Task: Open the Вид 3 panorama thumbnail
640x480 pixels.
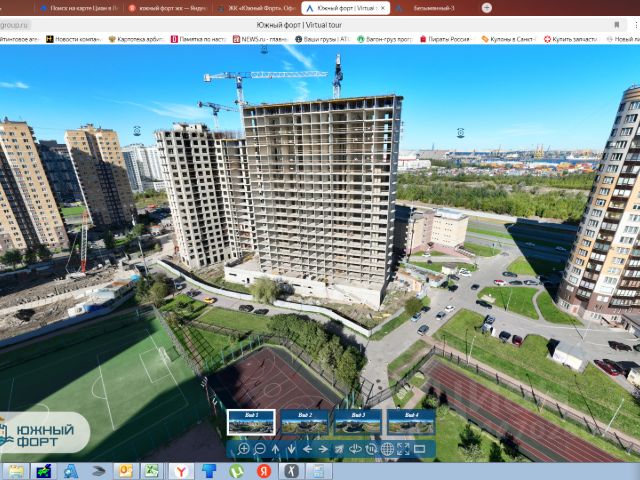Action: (358, 422)
